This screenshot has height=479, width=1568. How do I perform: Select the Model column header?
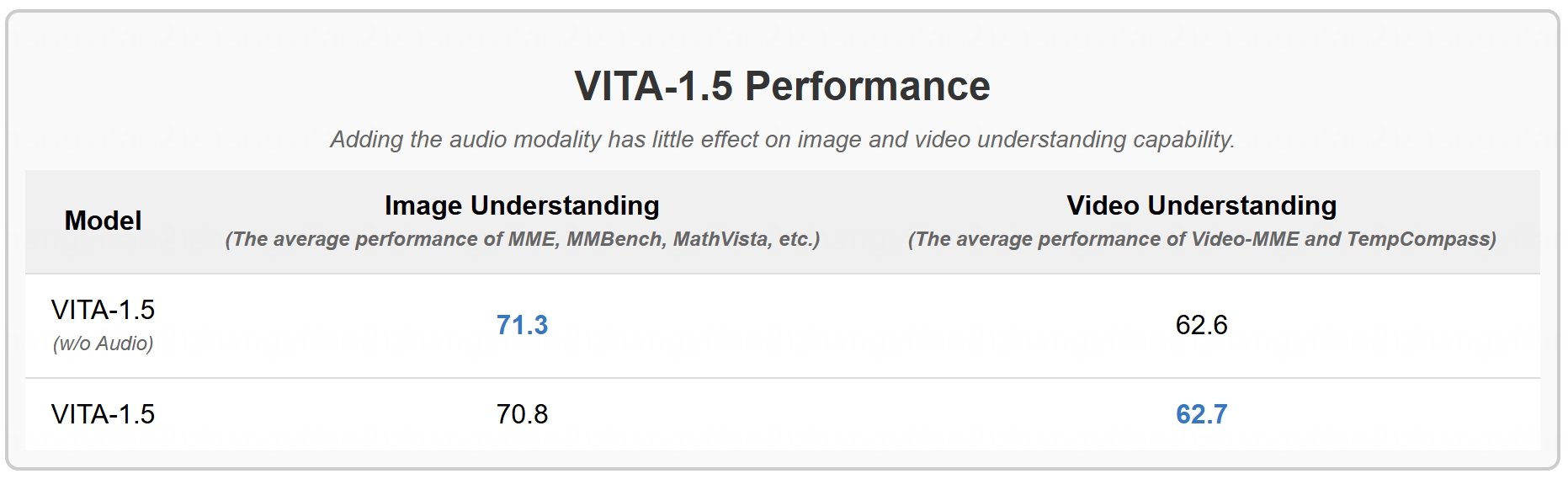(103, 221)
